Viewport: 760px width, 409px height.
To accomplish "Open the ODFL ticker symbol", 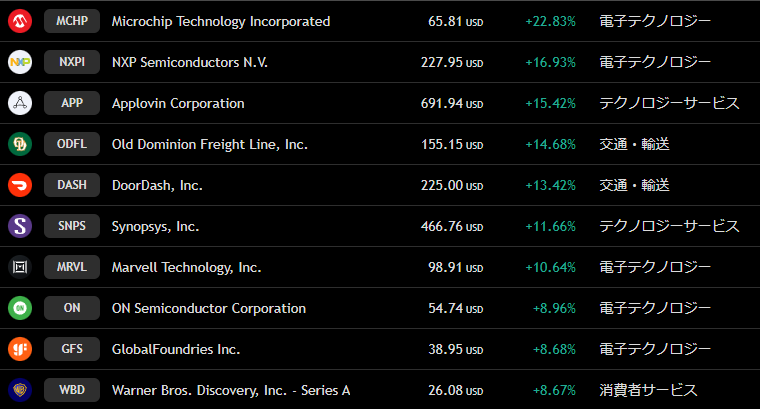I will [72, 144].
